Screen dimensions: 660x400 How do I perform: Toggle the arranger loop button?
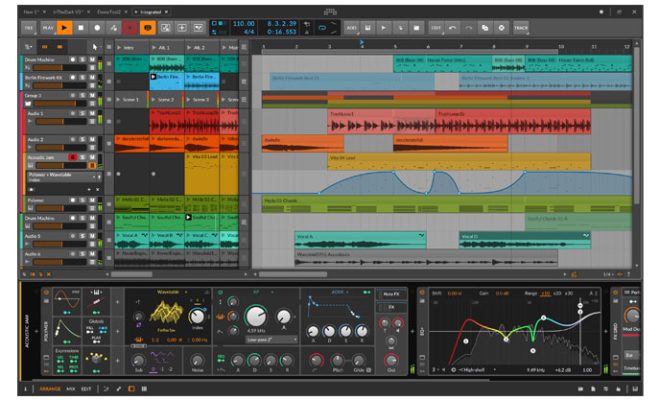322,28
